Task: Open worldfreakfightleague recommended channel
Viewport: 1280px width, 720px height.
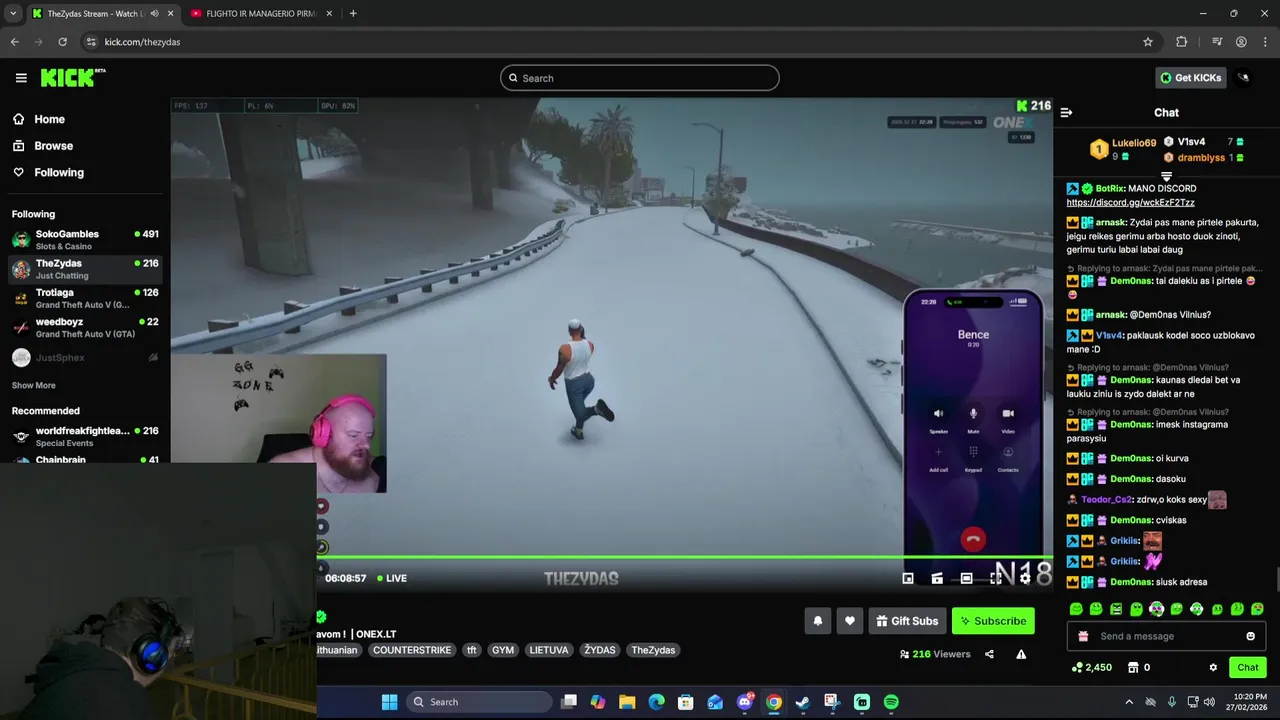Action: click(85, 436)
